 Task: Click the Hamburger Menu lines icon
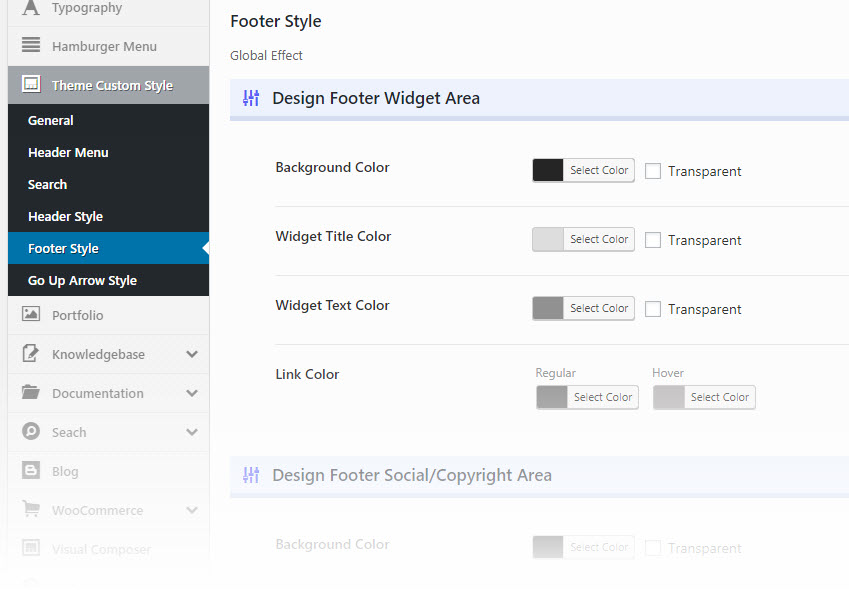click(31, 46)
